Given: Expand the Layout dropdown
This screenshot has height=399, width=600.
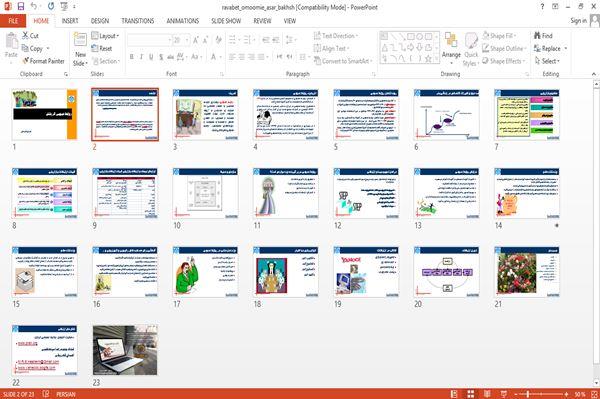Looking at the screenshot, I should tap(105, 36).
